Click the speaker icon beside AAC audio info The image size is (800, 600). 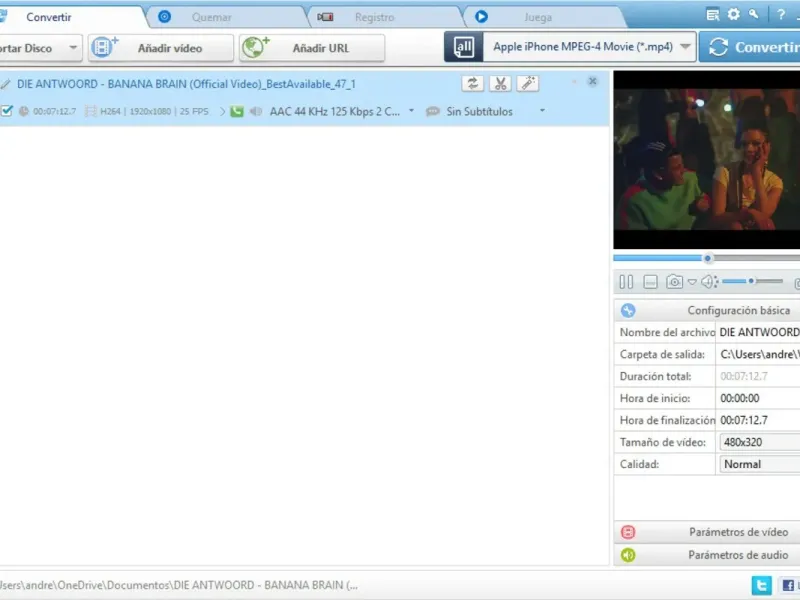tap(256, 111)
